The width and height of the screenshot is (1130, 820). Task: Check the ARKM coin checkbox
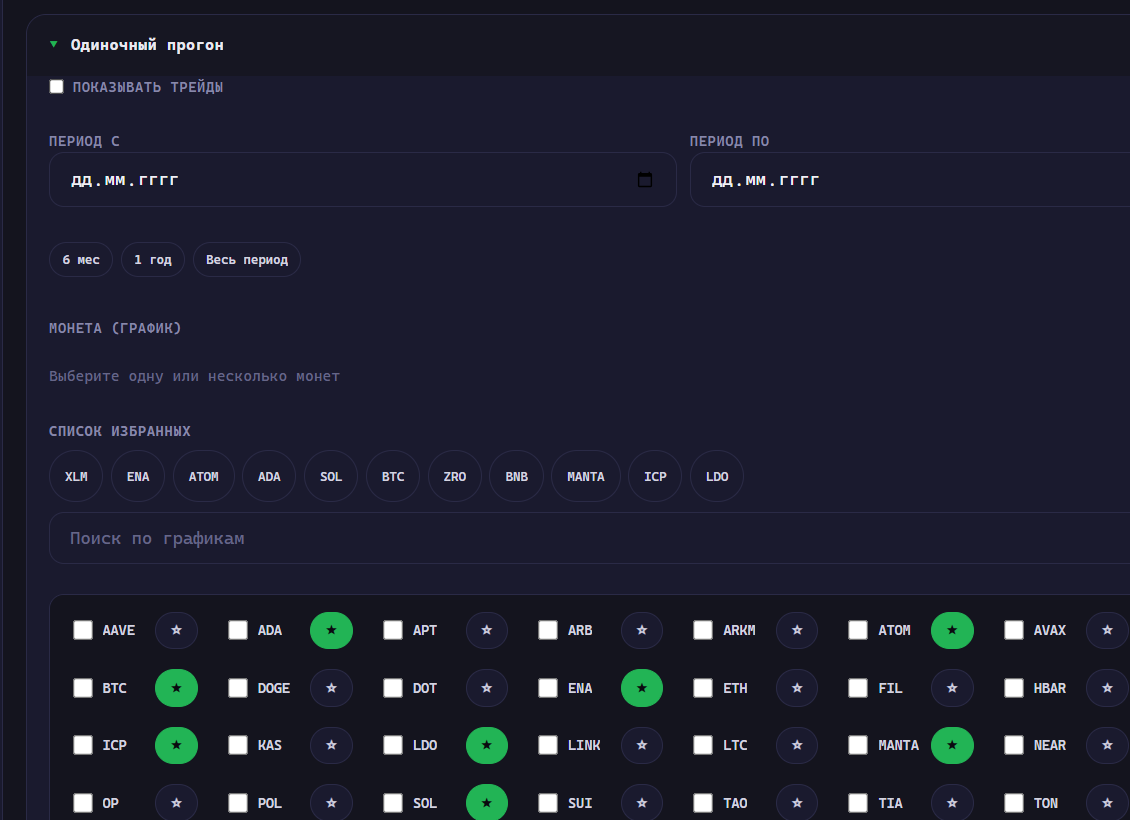point(703,630)
